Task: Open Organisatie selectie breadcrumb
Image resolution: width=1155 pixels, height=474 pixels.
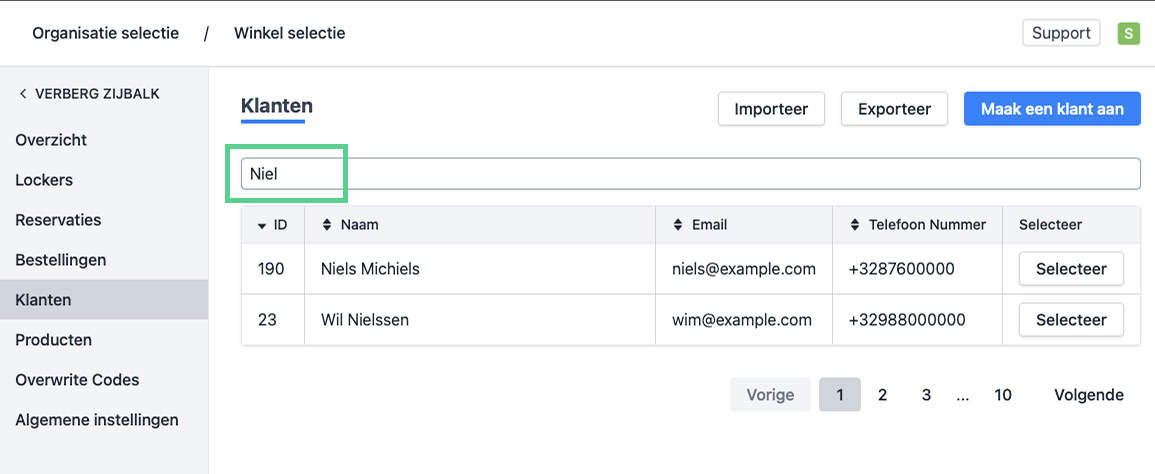Action: [x=105, y=33]
